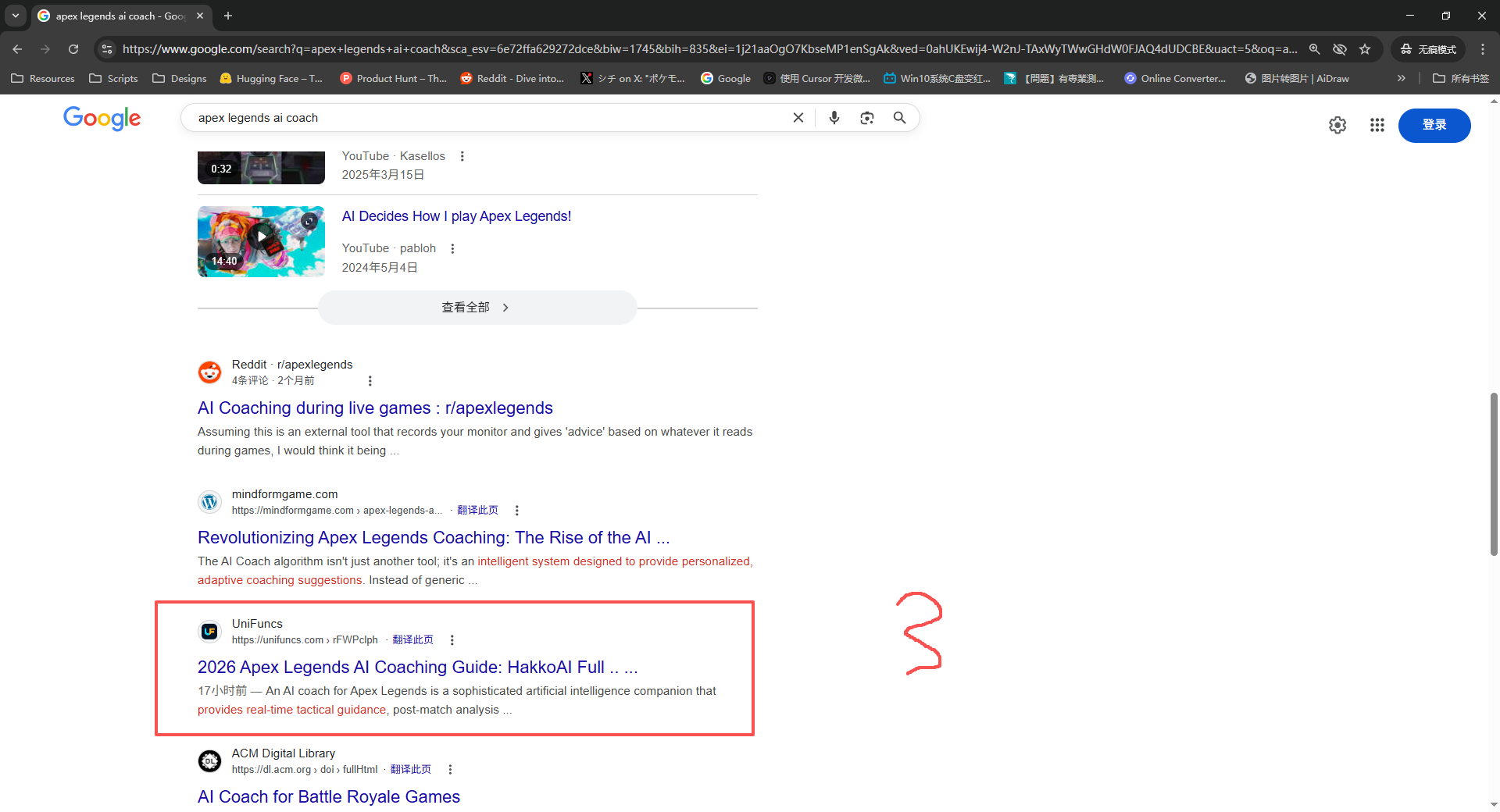This screenshot has width=1500, height=812.
Task: Play the AI Decides How I play video thumbnail
Action: (x=261, y=241)
